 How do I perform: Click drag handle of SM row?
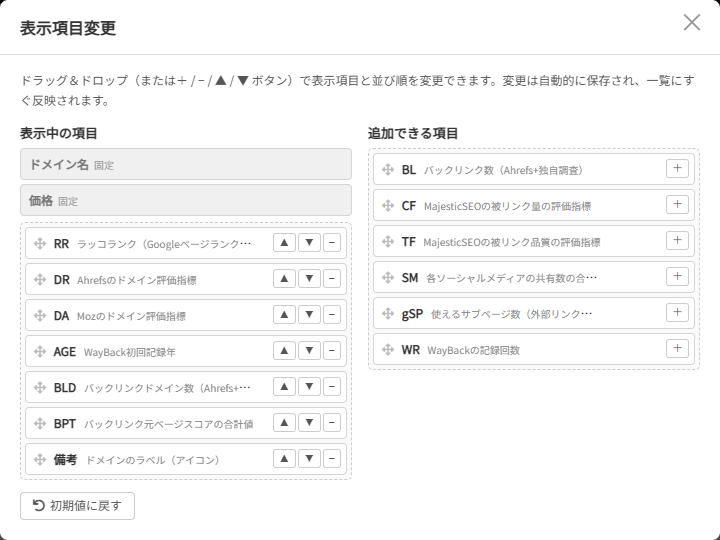tap(388, 277)
